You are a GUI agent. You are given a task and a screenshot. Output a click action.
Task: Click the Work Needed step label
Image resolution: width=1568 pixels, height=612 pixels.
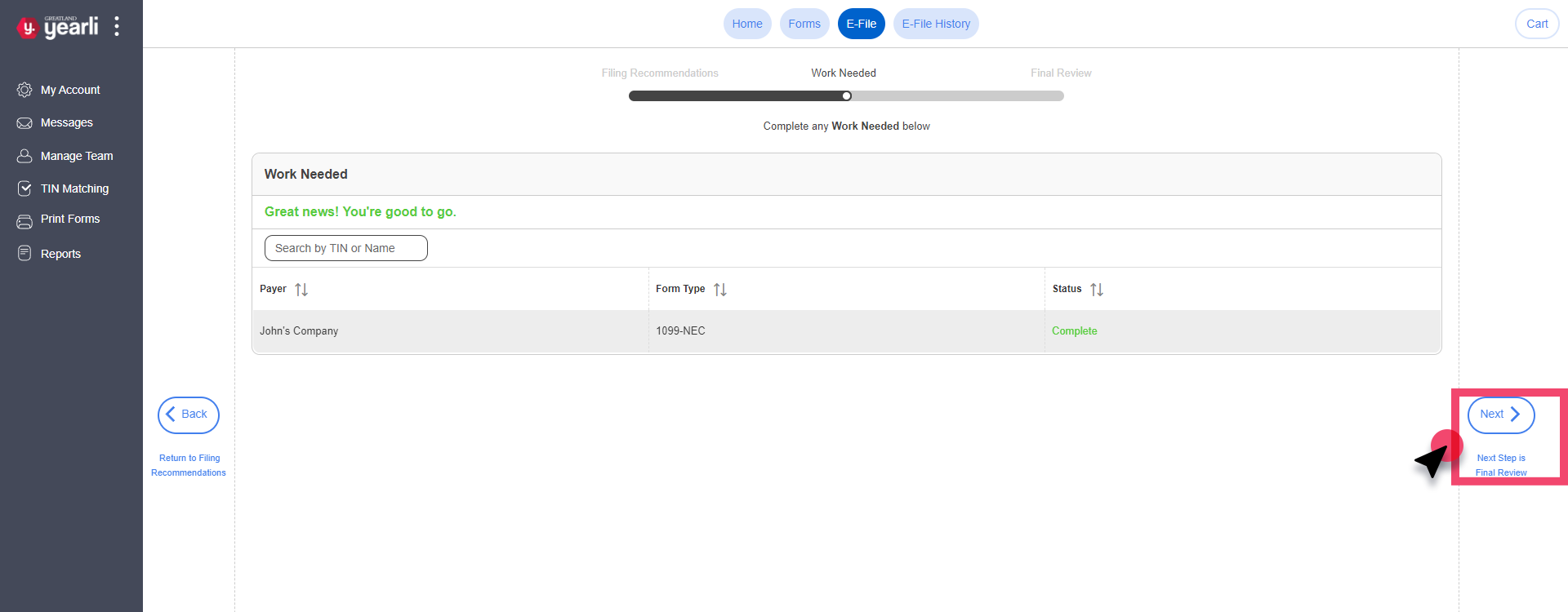[x=844, y=73]
